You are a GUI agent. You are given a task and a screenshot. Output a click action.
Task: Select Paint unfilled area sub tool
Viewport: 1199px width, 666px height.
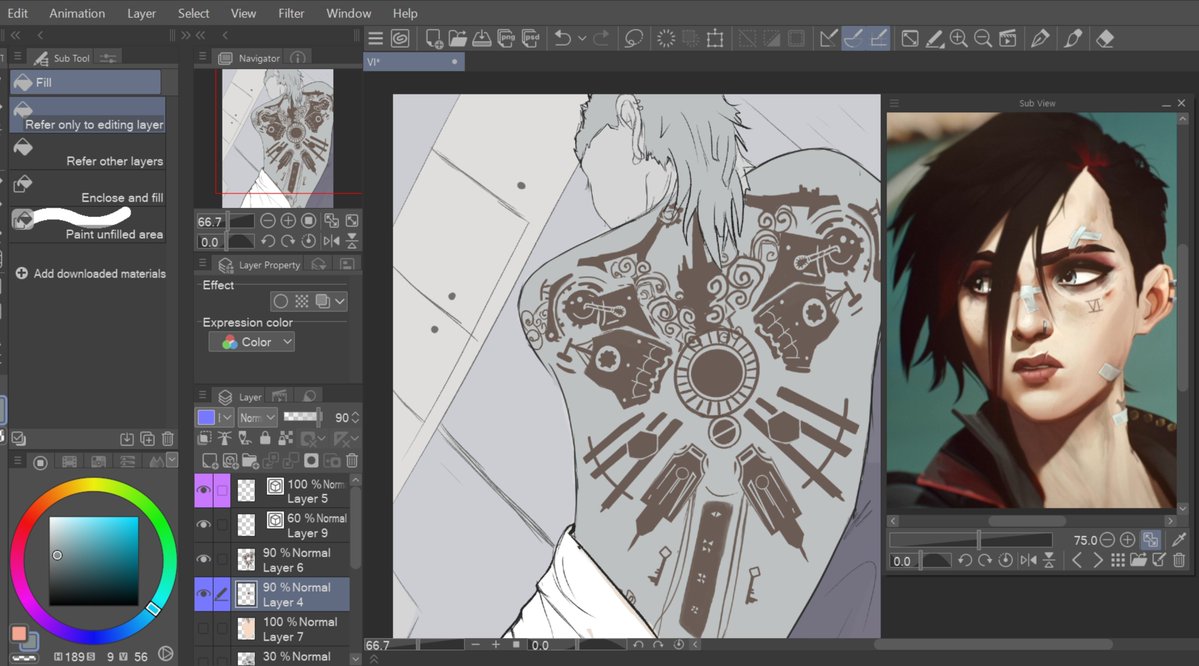pyautogui.click(x=88, y=225)
